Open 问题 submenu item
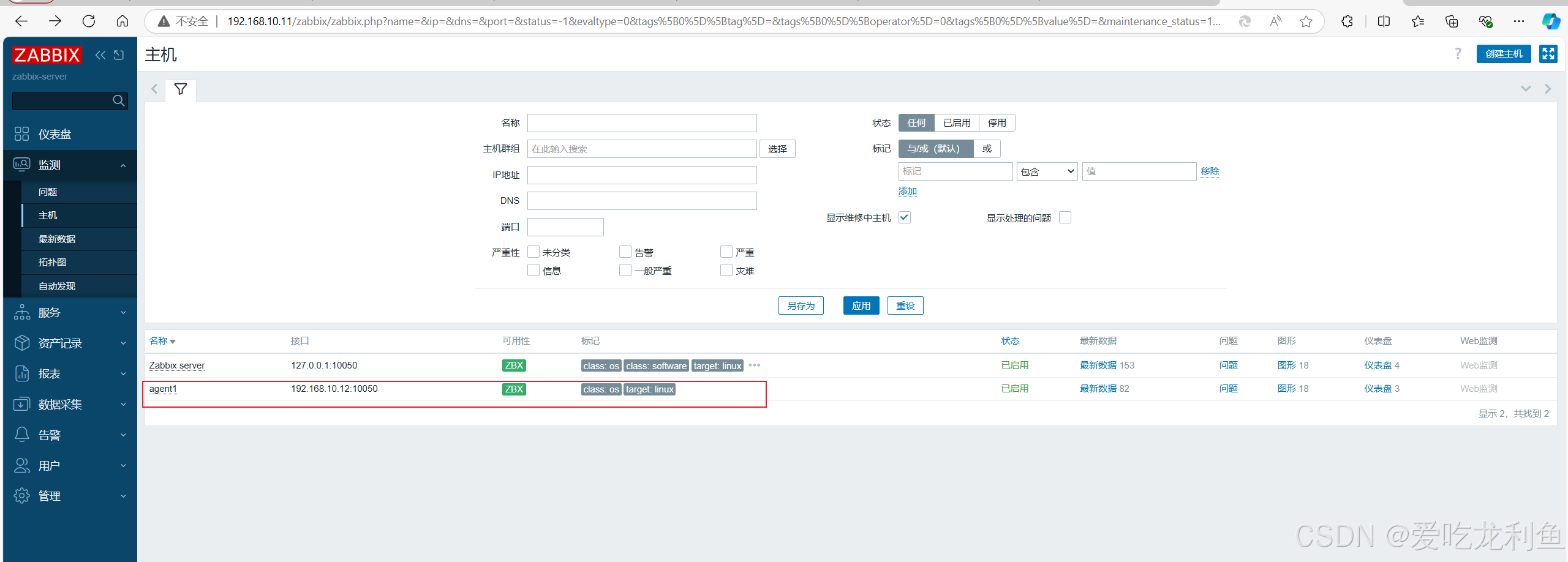The height and width of the screenshot is (562, 1568). point(79,192)
